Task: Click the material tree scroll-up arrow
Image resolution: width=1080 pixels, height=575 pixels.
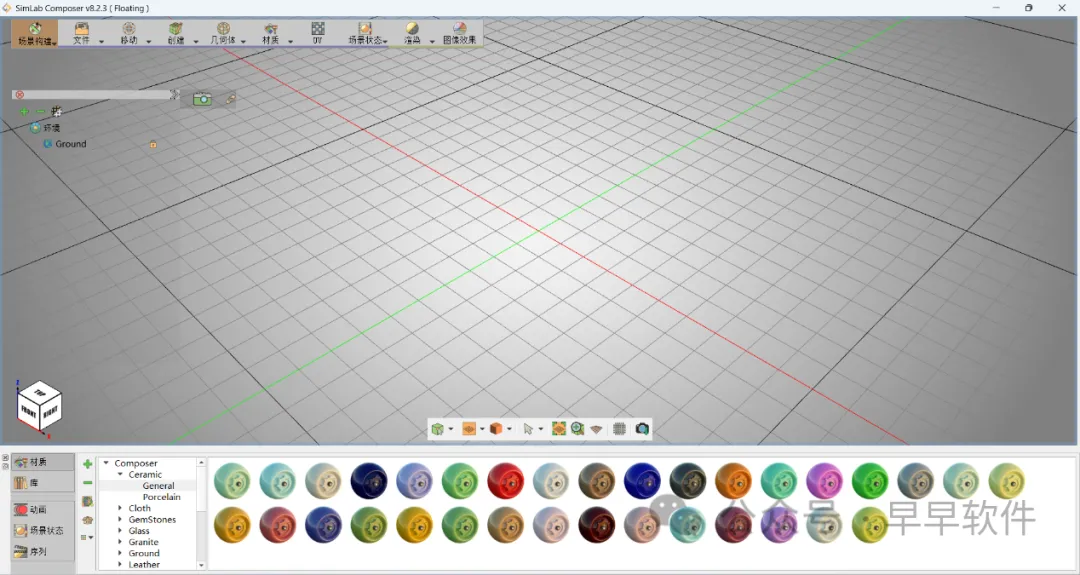Action: (201, 462)
